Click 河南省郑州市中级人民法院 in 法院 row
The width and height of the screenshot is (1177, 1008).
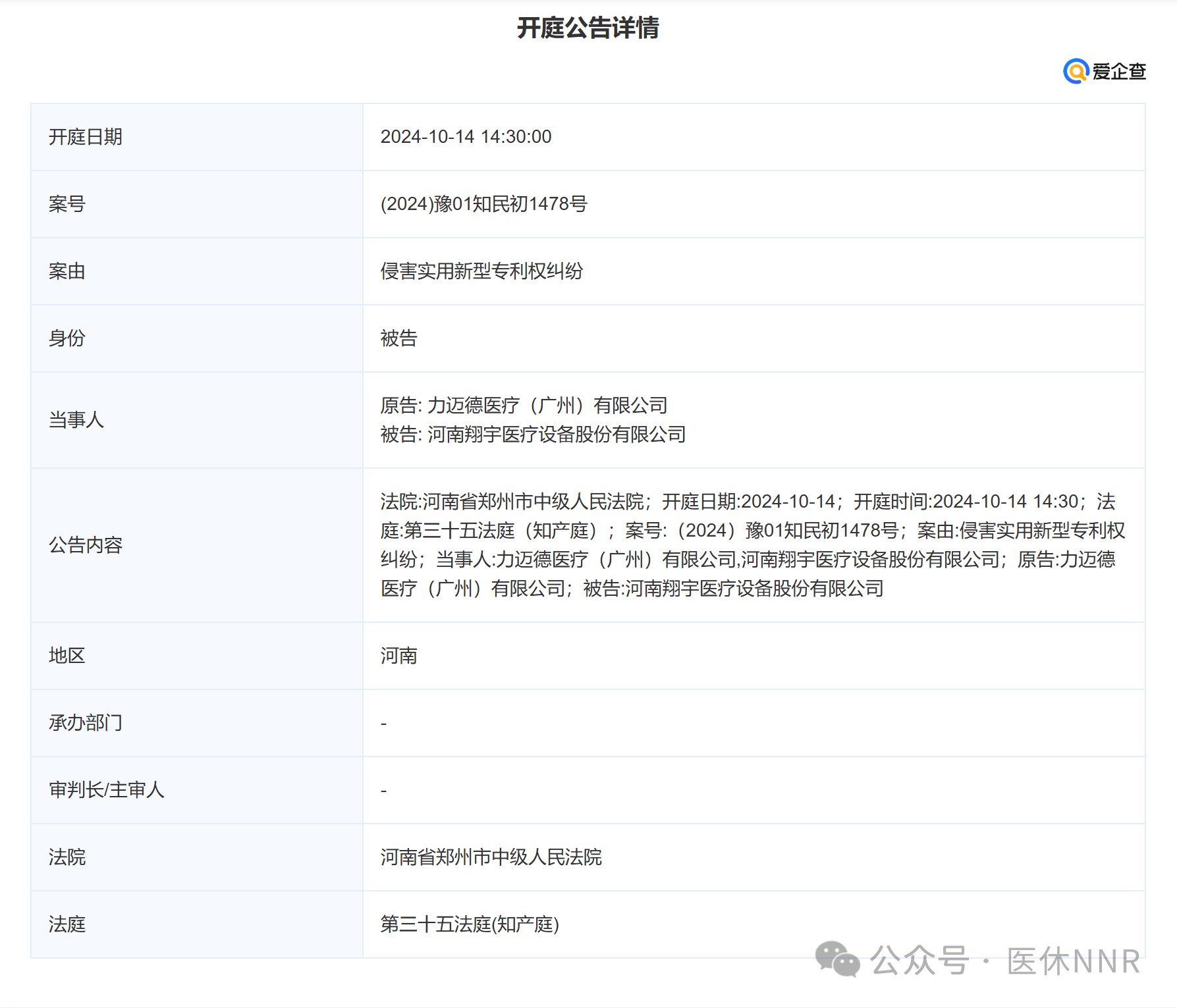click(491, 857)
